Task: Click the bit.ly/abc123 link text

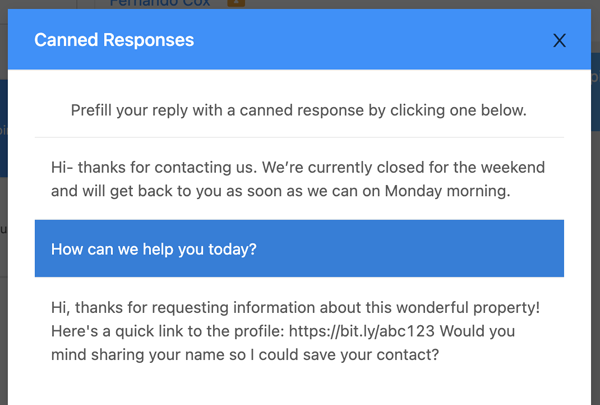Action: pos(362,331)
